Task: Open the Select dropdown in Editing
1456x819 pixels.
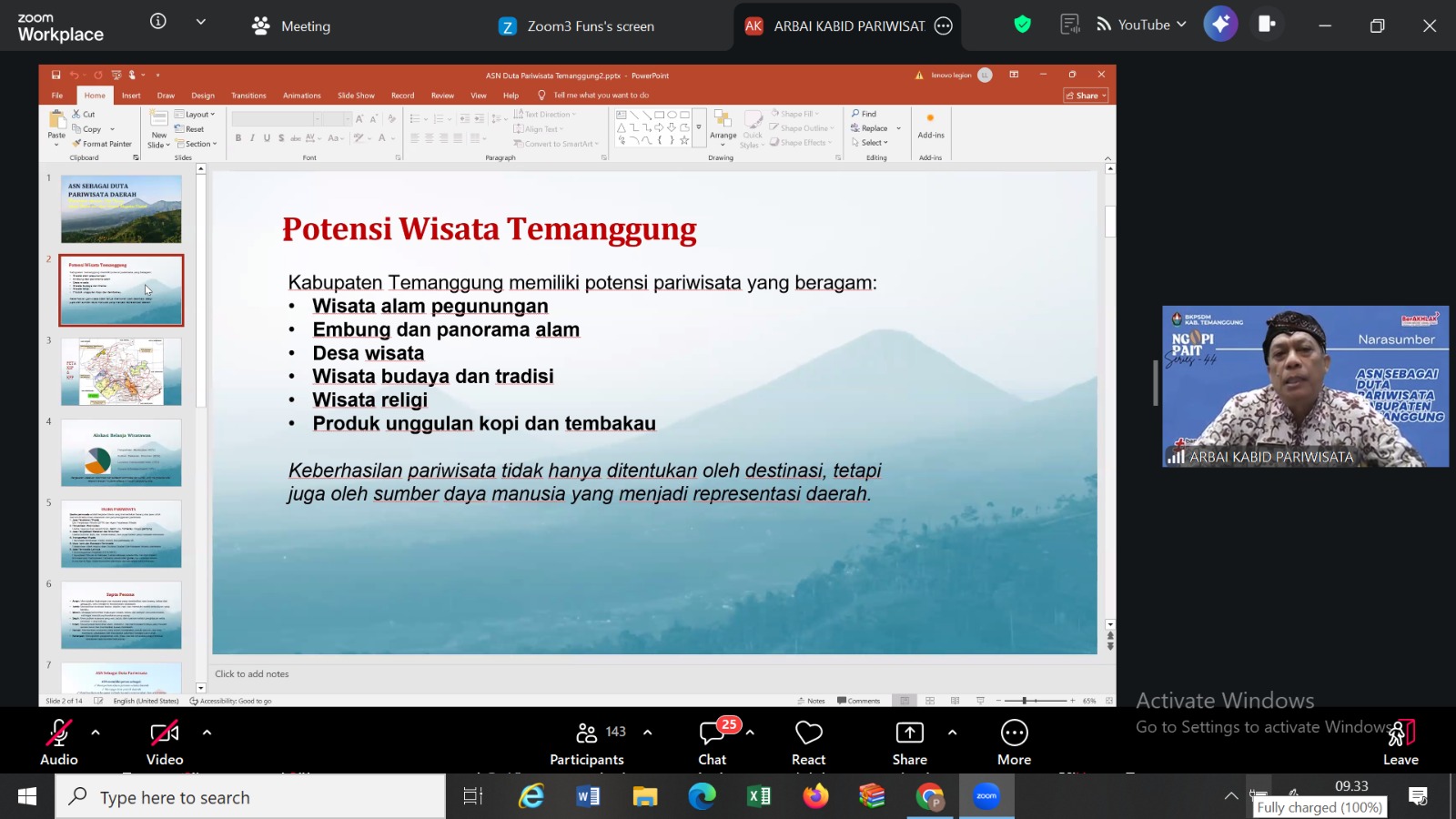Action: pyautogui.click(x=869, y=143)
